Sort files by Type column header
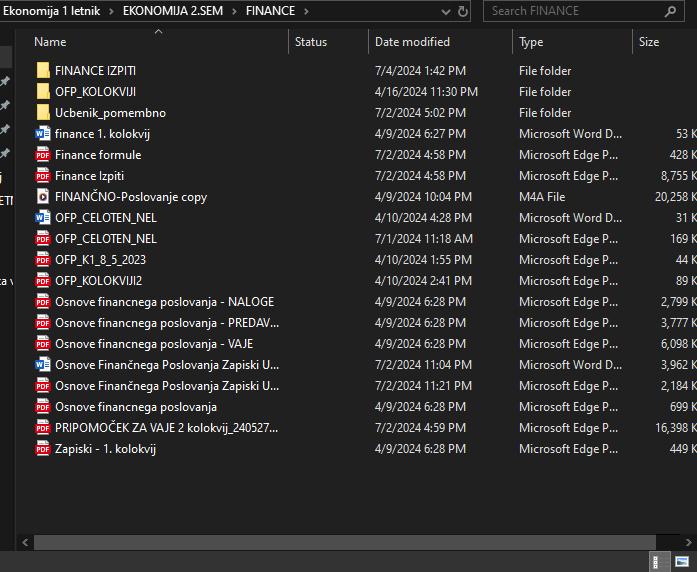Image resolution: width=697 pixels, height=572 pixels. (x=531, y=42)
